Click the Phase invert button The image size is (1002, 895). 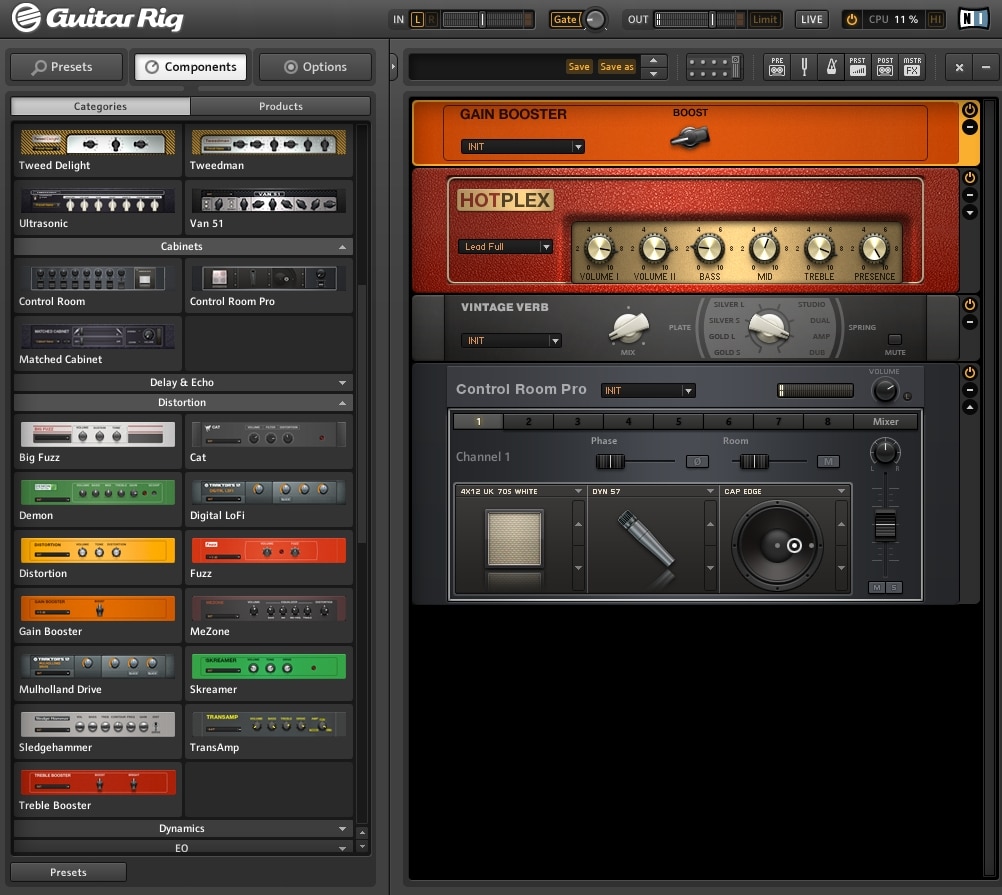pyautogui.click(x=697, y=461)
